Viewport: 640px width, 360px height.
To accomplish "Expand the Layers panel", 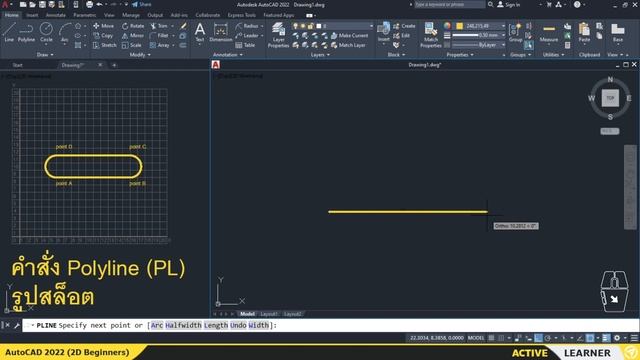I will click(320, 55).
